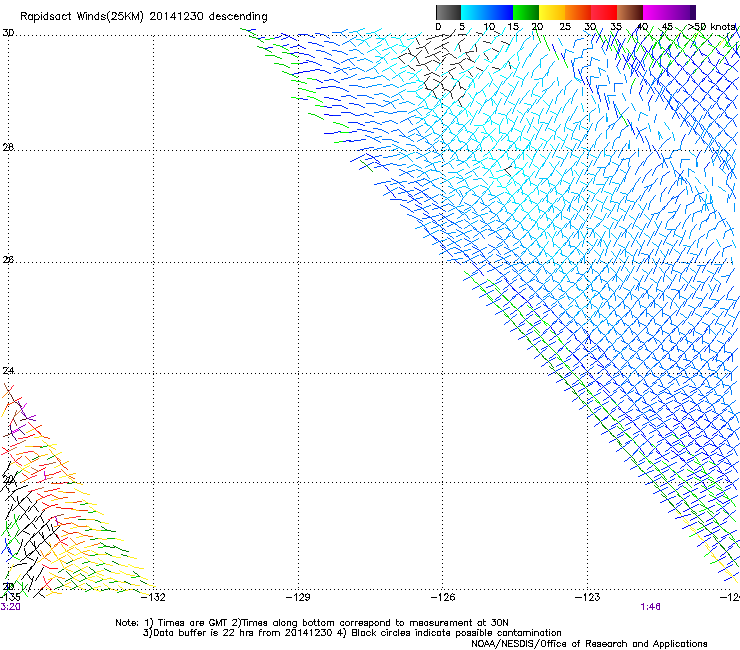Click the '>50 knots' legend label
740x650 pixels.
(x=711, y=27)
